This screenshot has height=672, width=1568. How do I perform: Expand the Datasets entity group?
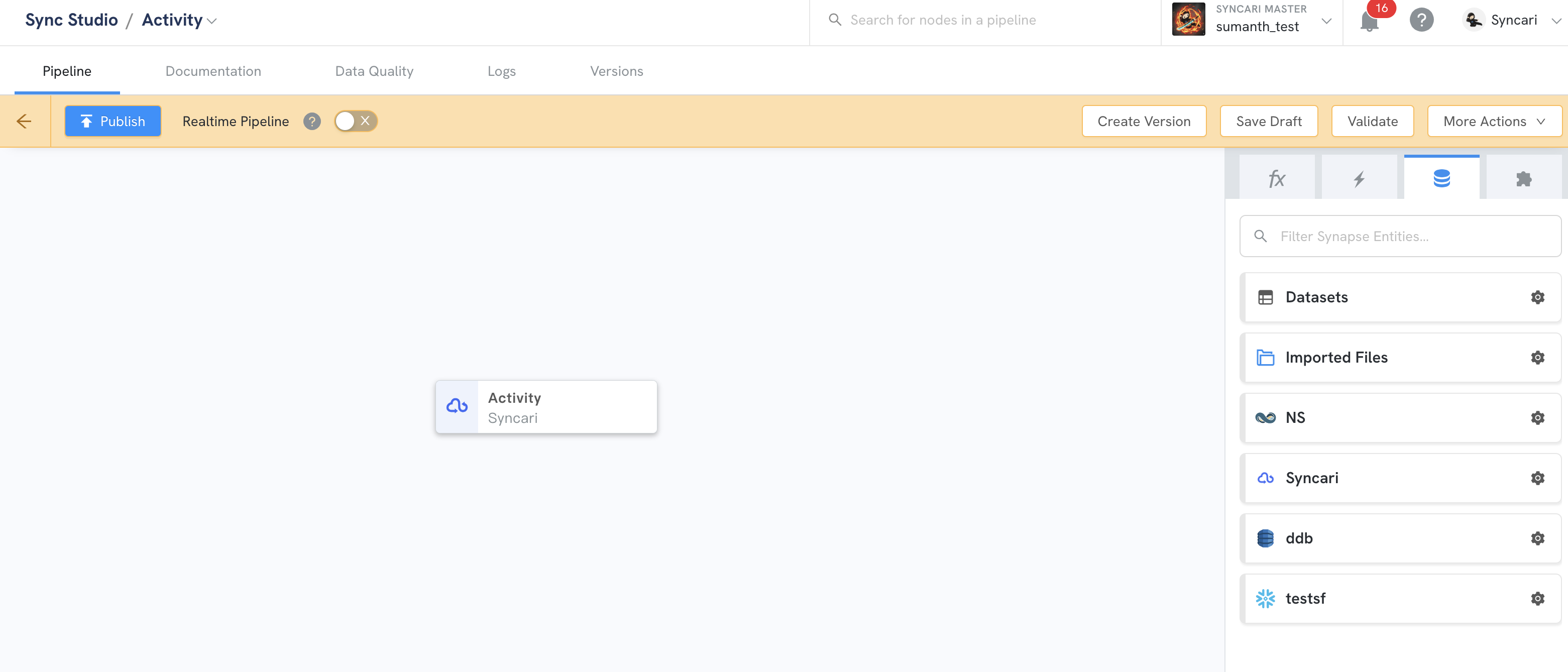[x=1400, y=297]
